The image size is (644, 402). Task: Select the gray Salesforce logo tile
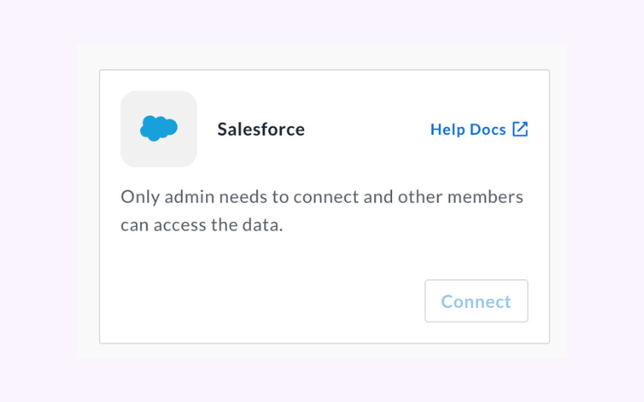pos(159,129)
